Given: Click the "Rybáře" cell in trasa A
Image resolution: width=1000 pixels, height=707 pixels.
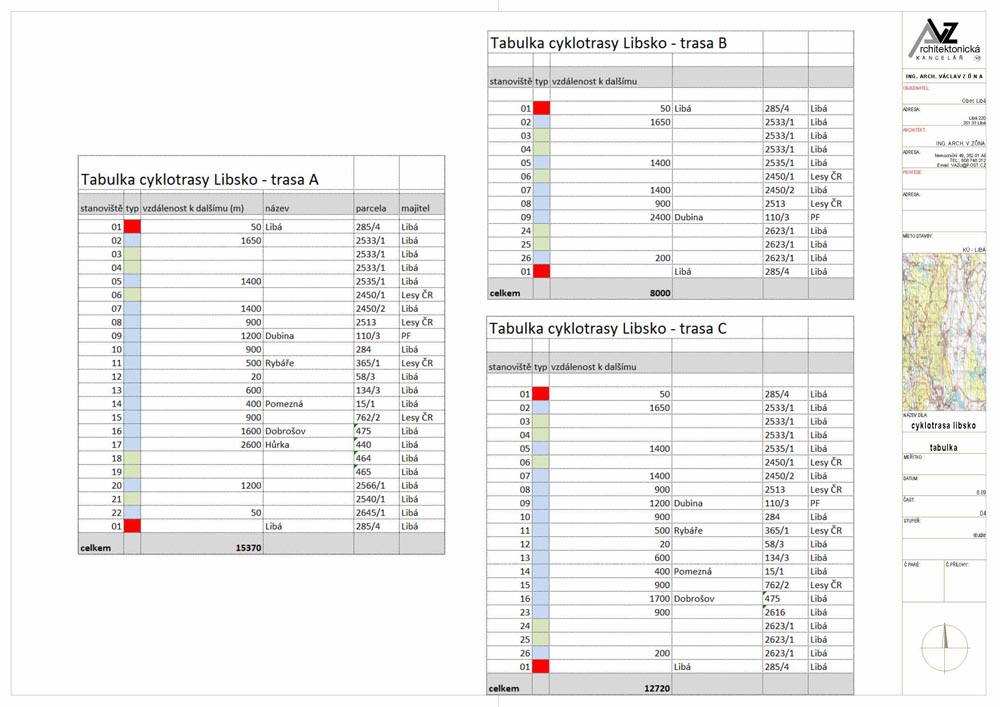Looking at the screenshot, I should tap(279, 363).
